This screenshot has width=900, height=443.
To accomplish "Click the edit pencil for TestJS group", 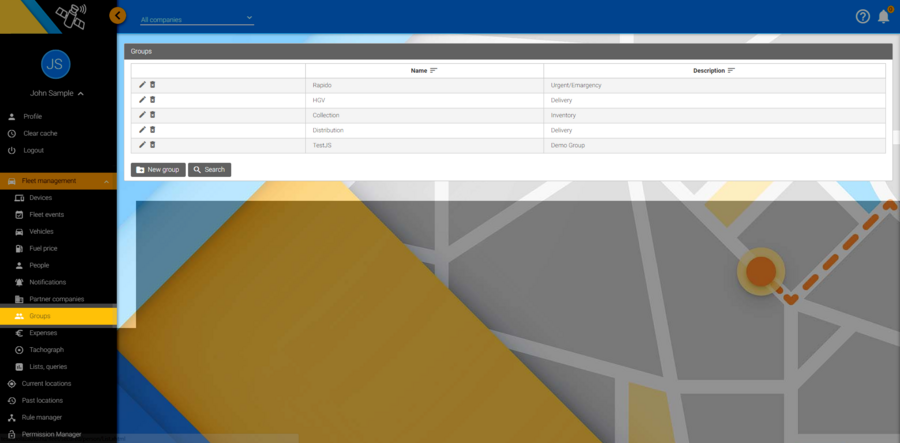I will click(142, 145).
